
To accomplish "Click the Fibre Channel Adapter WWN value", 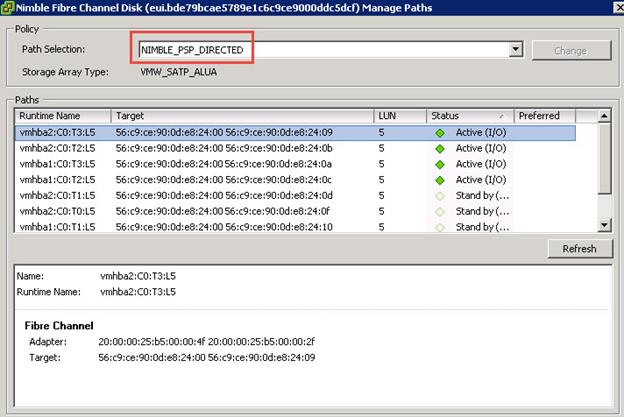I will (207, 341).
